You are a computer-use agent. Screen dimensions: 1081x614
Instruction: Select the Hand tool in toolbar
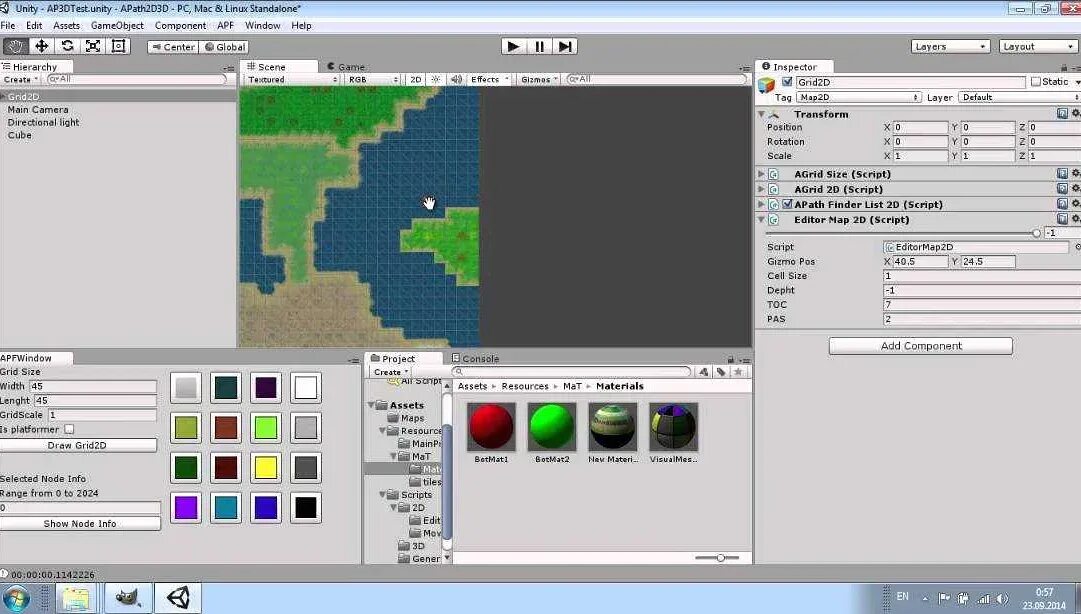pos(15,46)
